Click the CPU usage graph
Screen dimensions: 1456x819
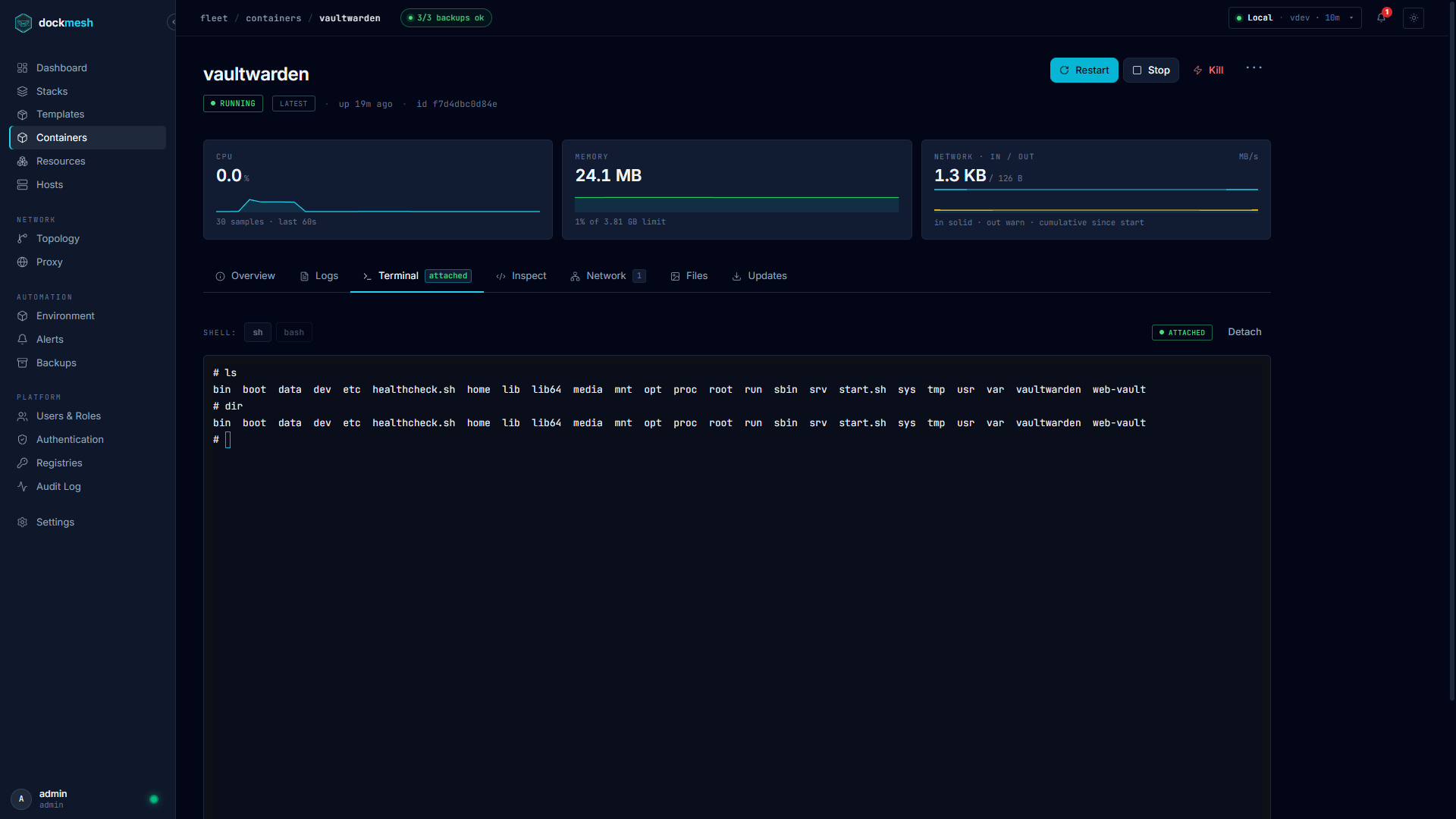[378, 205]
